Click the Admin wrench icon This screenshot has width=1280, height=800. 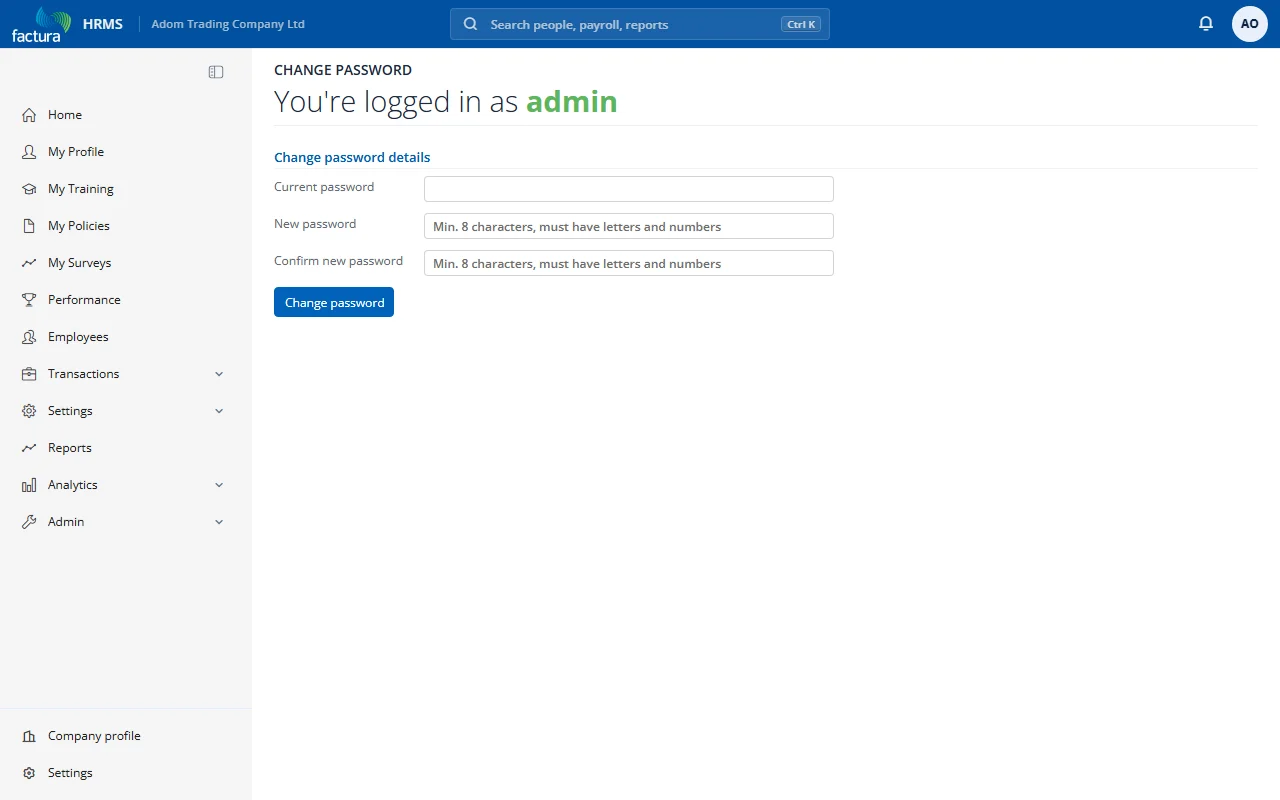pos(29,522)
